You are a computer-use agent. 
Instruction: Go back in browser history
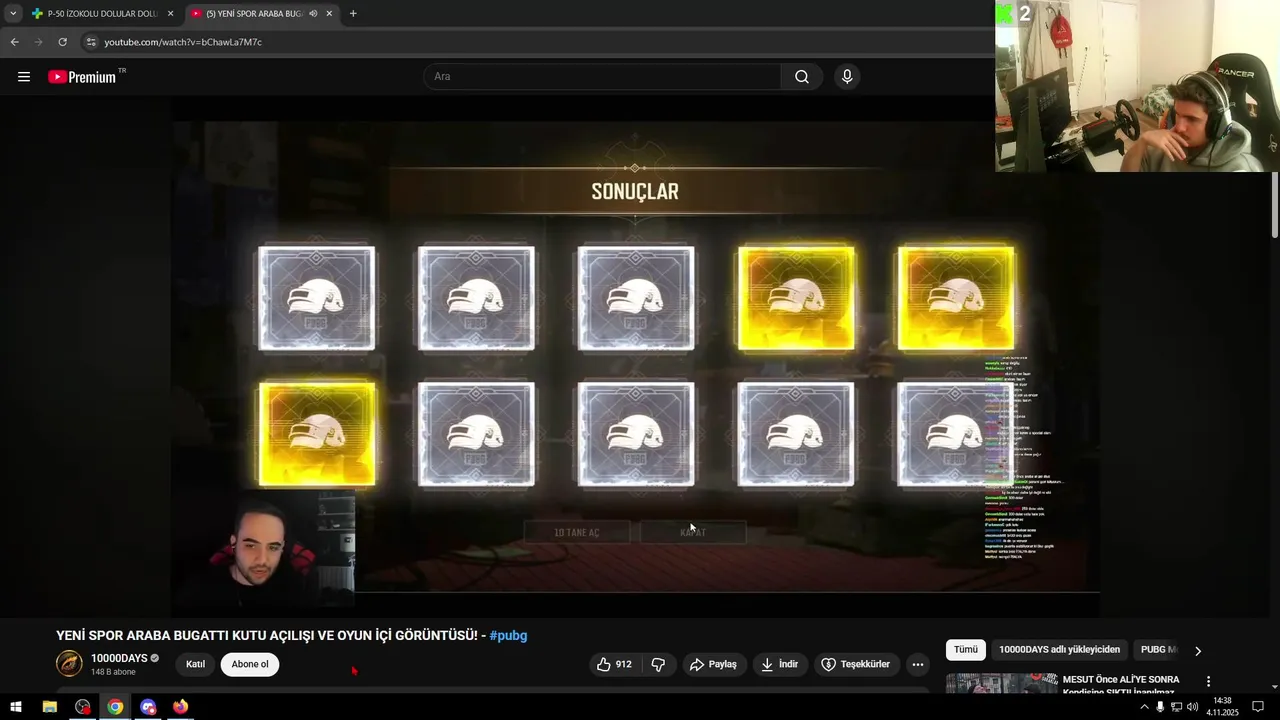click(14, 42)
